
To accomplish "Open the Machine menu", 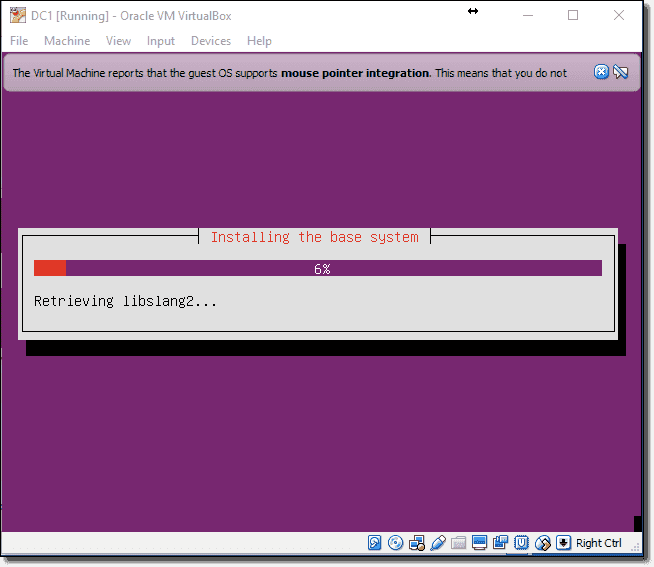I will tap(67, 41).
